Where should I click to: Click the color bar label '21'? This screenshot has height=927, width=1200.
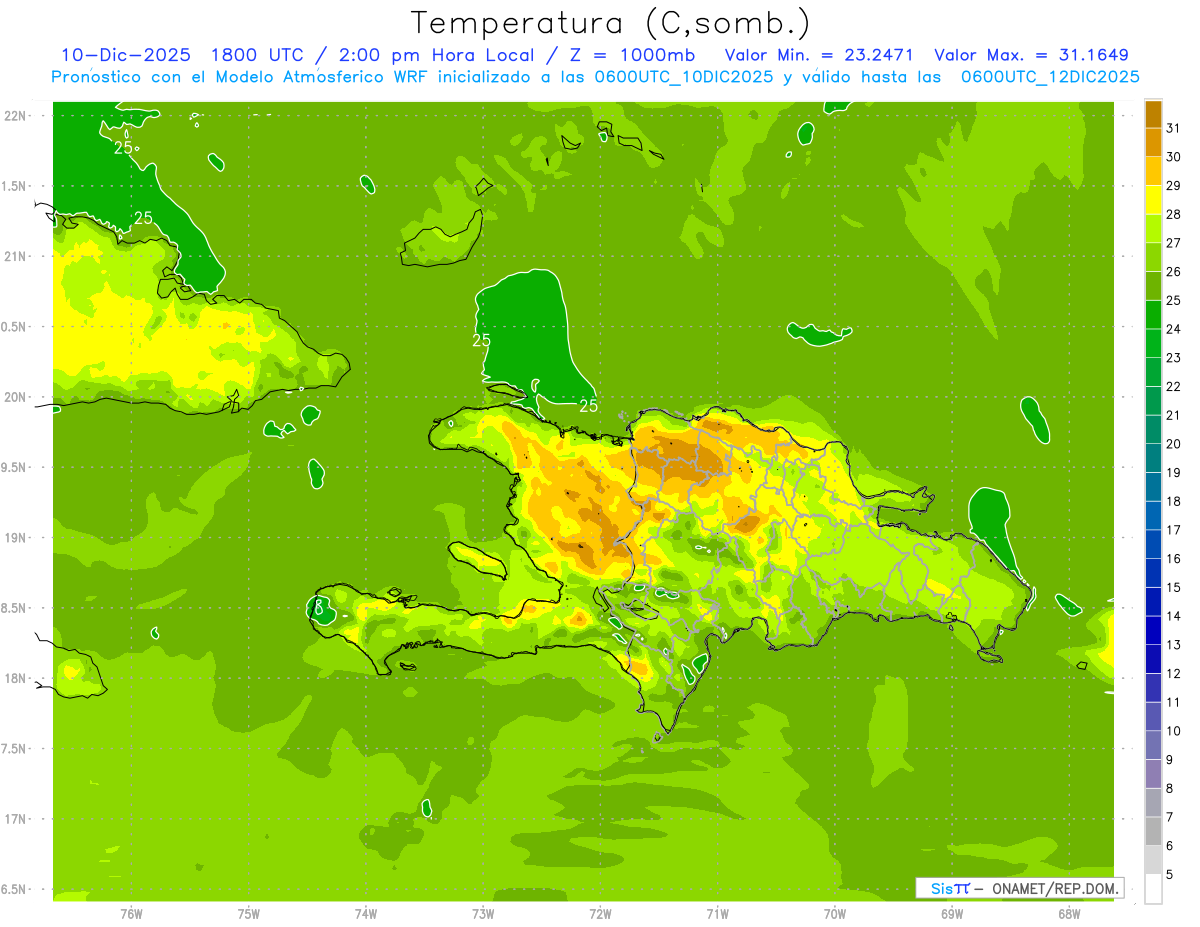1174,415
